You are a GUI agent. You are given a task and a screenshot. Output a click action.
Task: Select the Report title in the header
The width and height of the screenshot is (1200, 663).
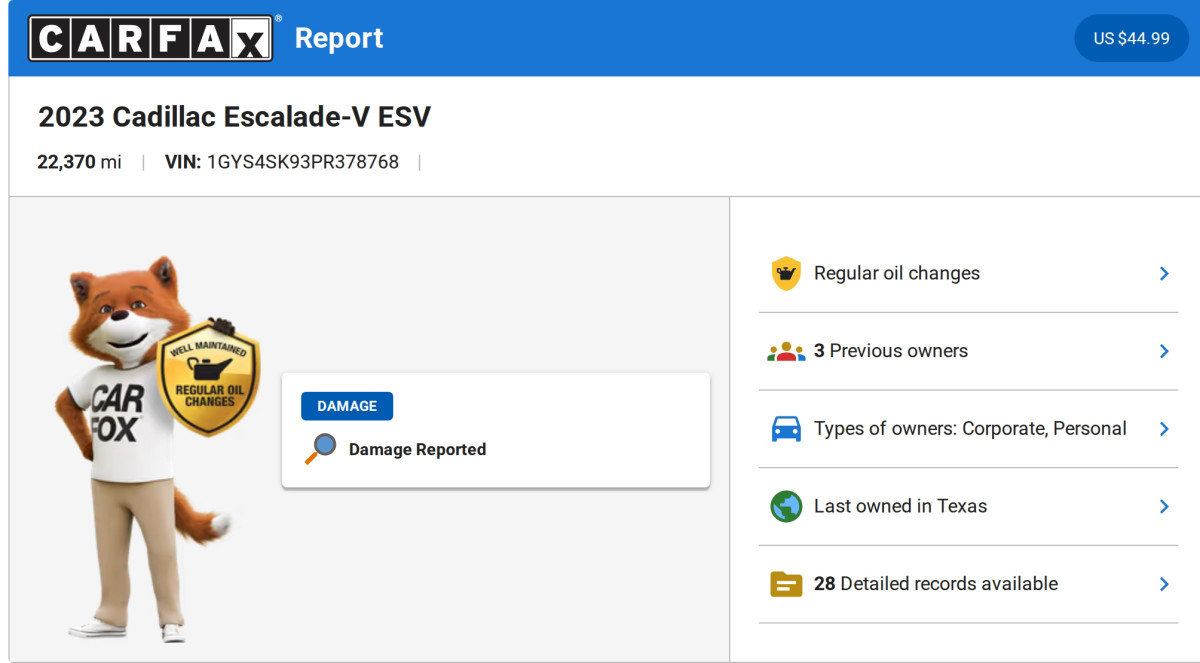339,38
